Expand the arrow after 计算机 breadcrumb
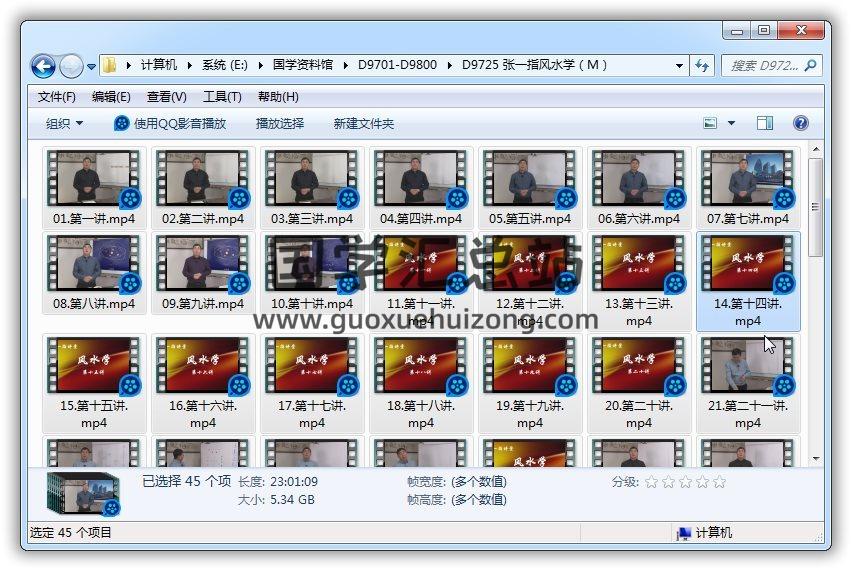The image size is (852, 571). (x=190, y=65)
